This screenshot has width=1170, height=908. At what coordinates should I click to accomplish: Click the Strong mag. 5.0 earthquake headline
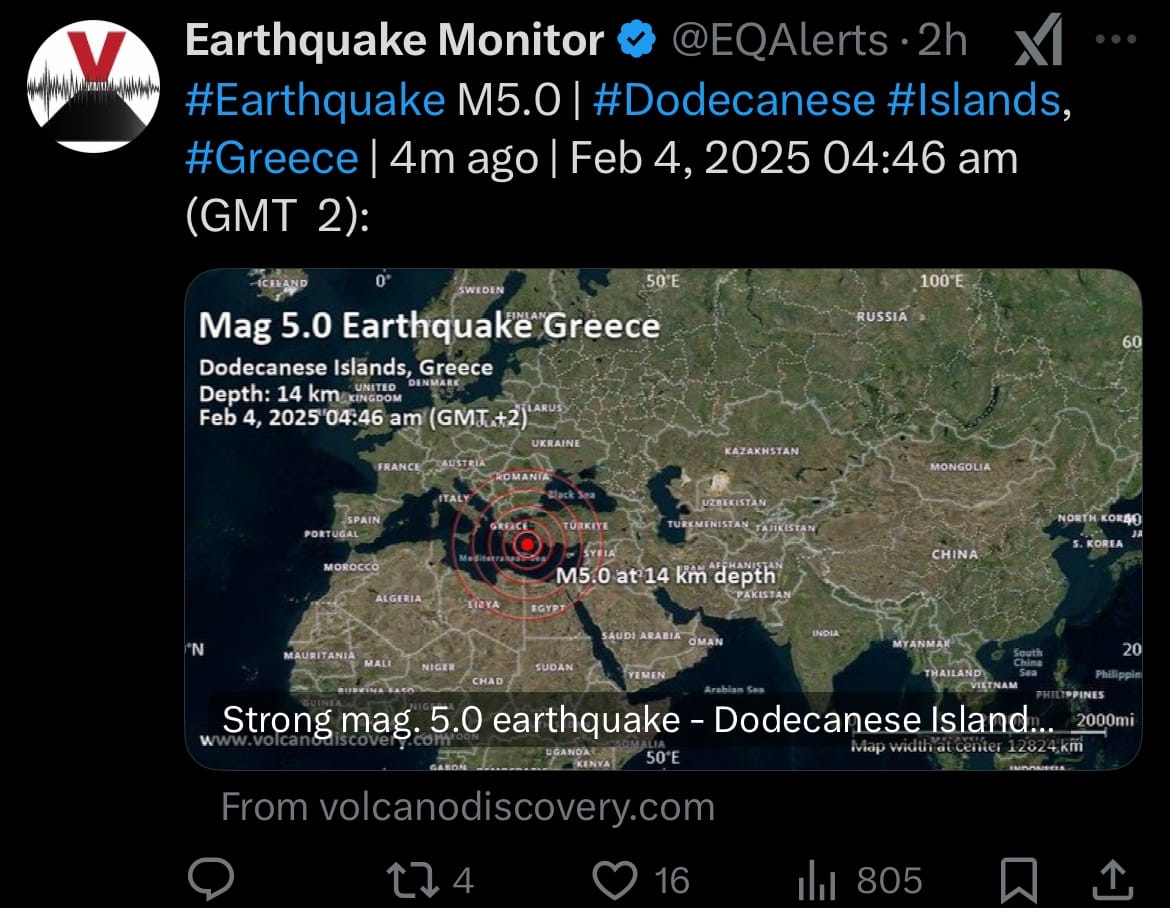pos(638,720)
